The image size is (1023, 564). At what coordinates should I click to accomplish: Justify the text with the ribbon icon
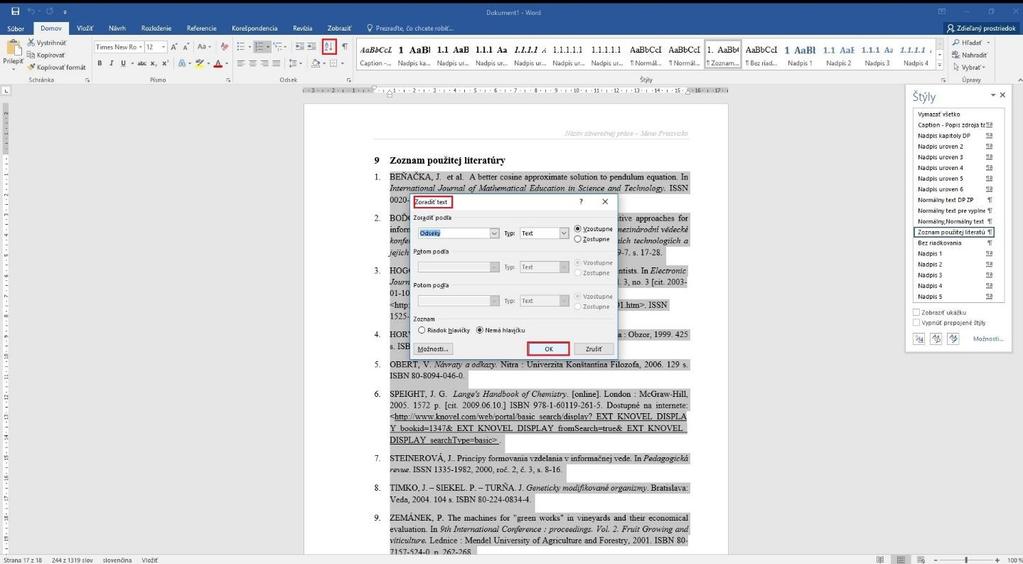coord(276,63)
